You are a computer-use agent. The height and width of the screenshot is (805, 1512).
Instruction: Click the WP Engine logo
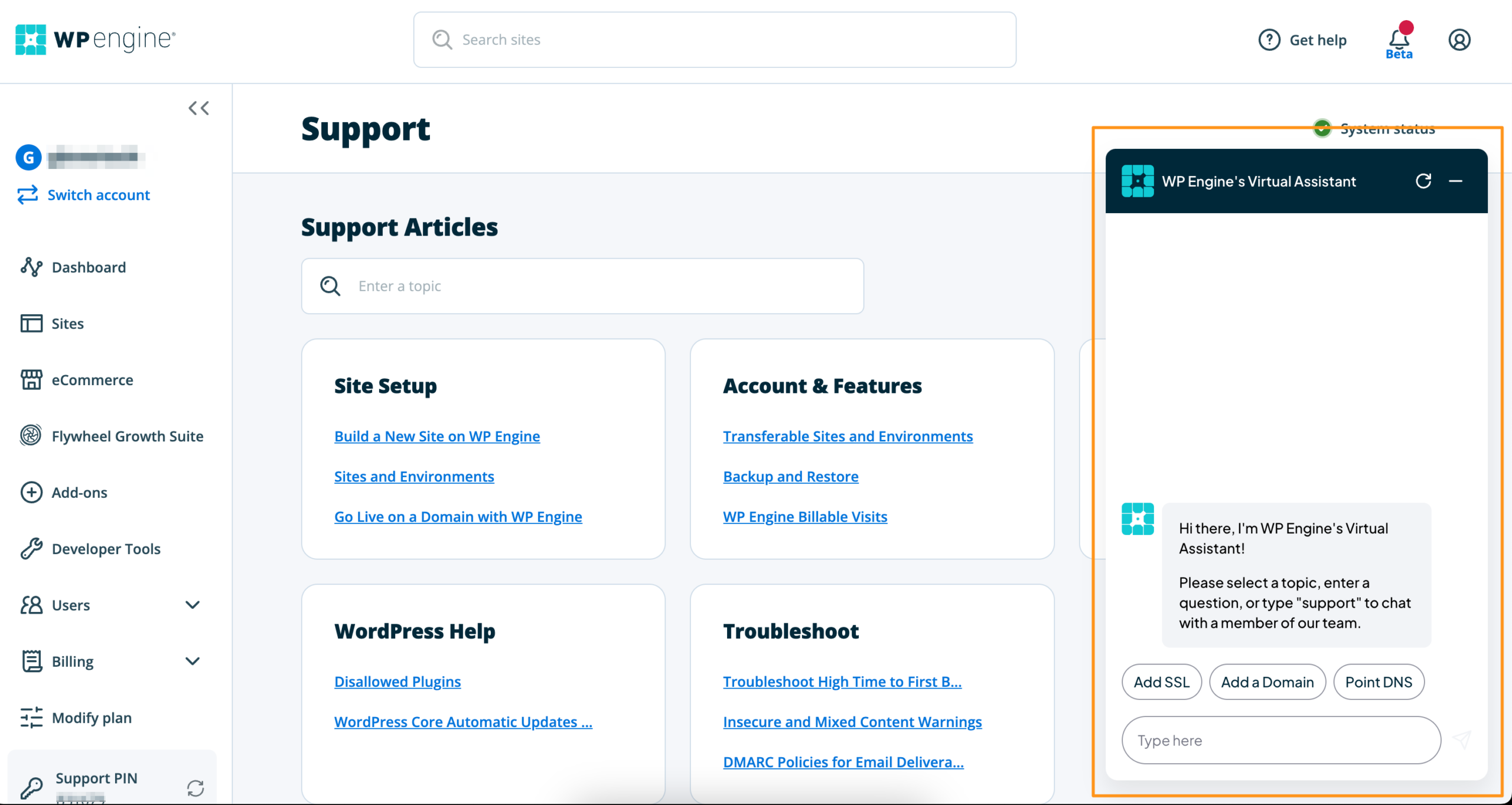click(x=94, y=39)
